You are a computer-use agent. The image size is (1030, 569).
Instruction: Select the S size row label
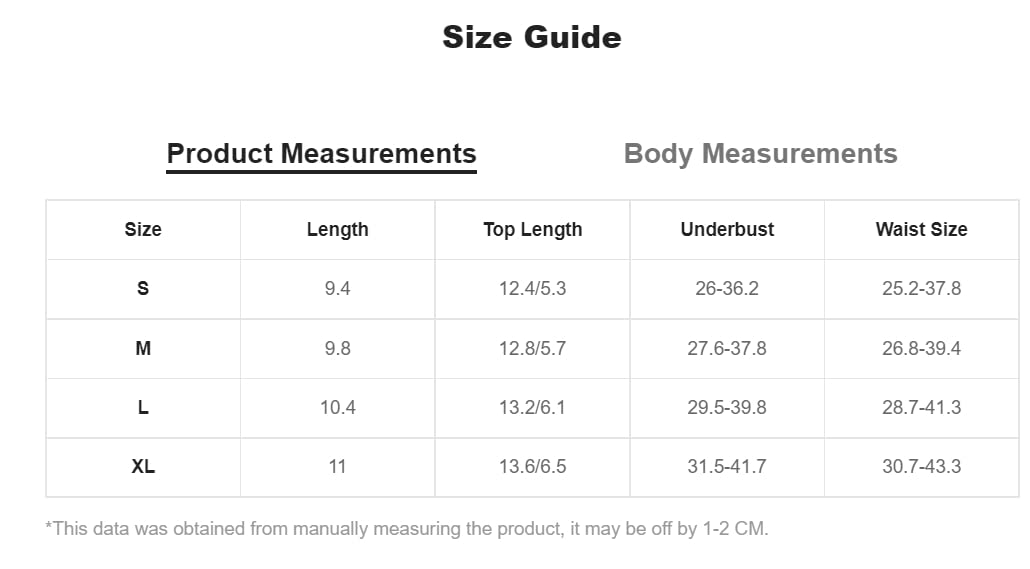143,288
